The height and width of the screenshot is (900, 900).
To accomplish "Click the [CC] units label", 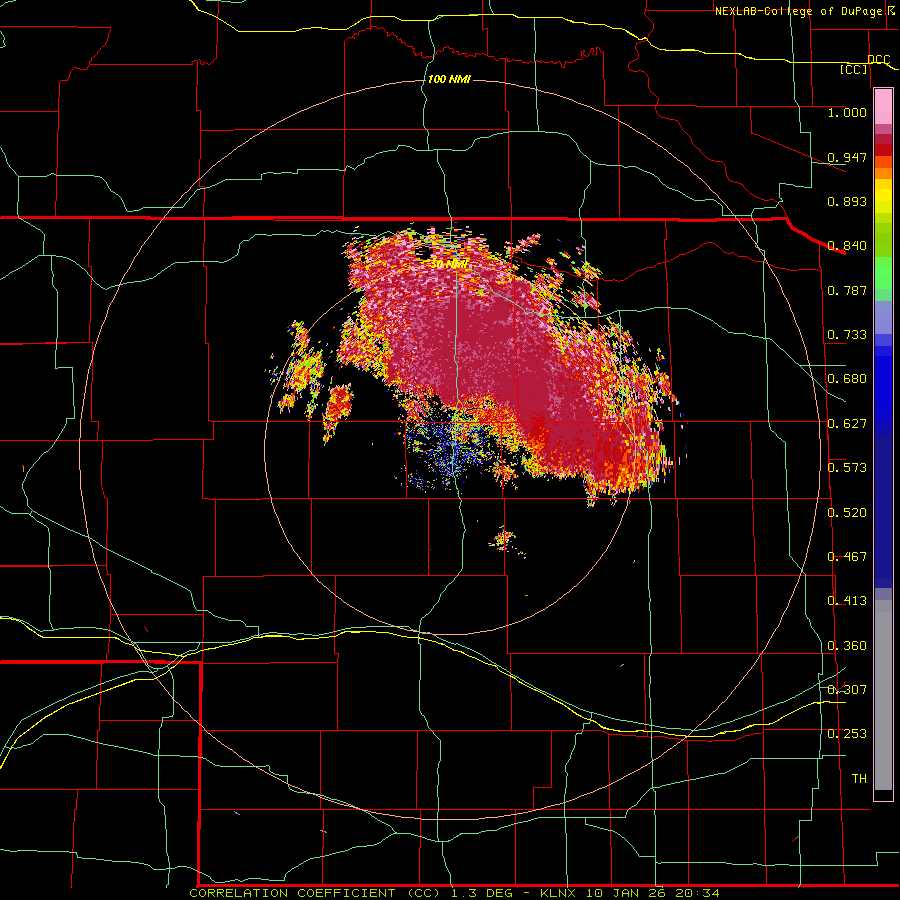I will pos(854,69).
